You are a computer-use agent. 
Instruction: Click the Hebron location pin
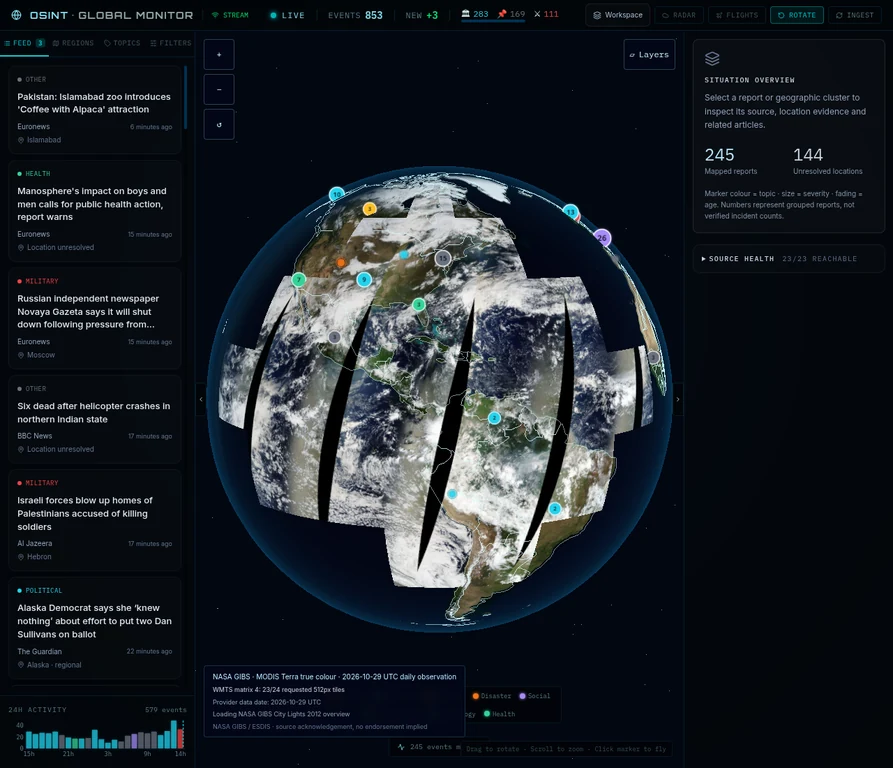[x=21, y=557]
